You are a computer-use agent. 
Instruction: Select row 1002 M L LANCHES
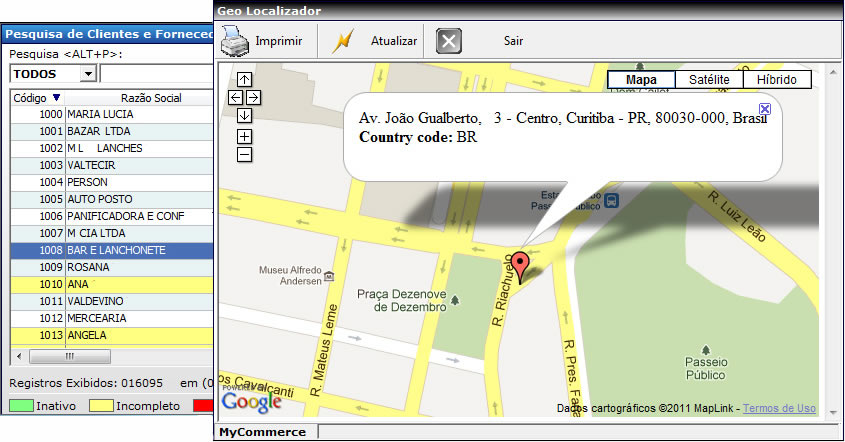(x=112, y=148)
